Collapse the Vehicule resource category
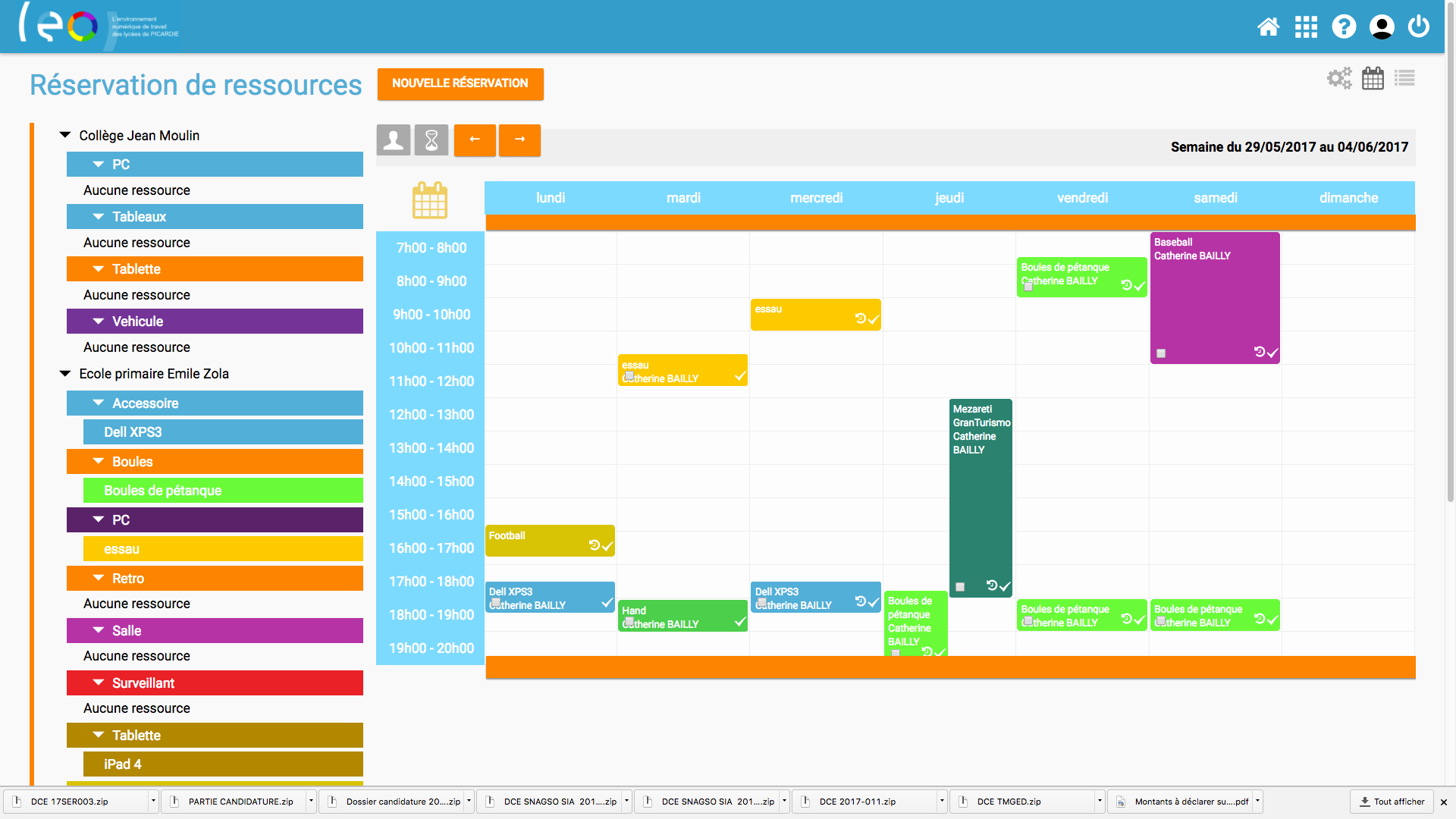The image size is (1456, 819). click(x=99, y=322)
